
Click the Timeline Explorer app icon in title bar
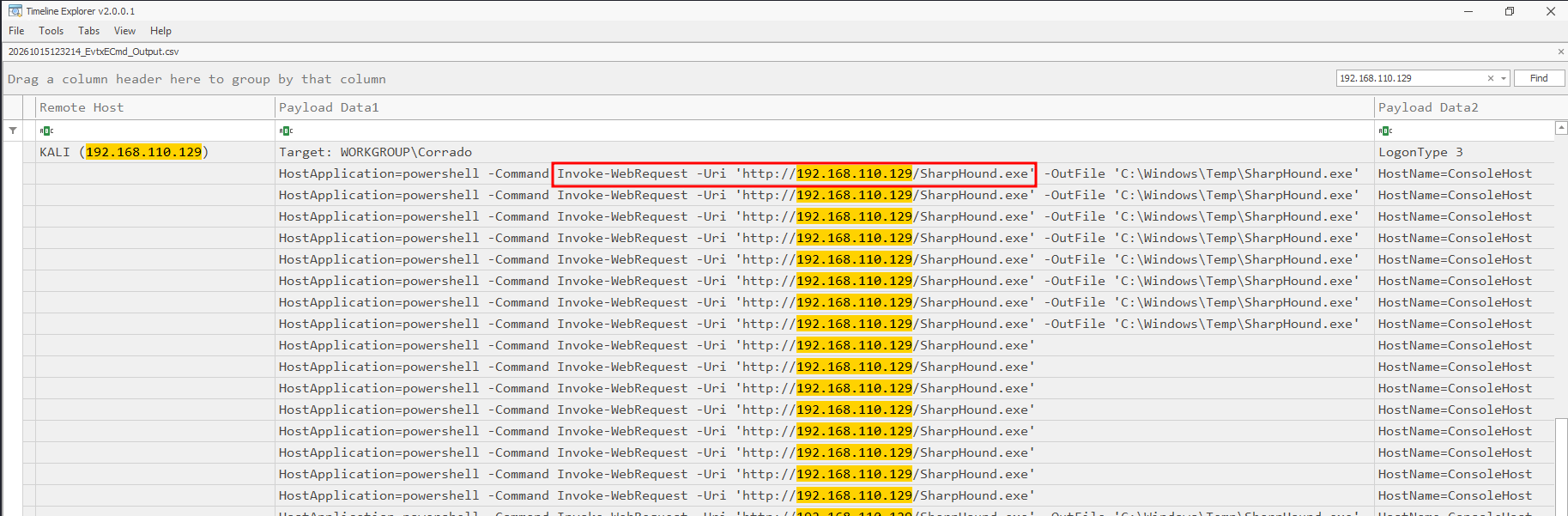click(x=15, y=11)
